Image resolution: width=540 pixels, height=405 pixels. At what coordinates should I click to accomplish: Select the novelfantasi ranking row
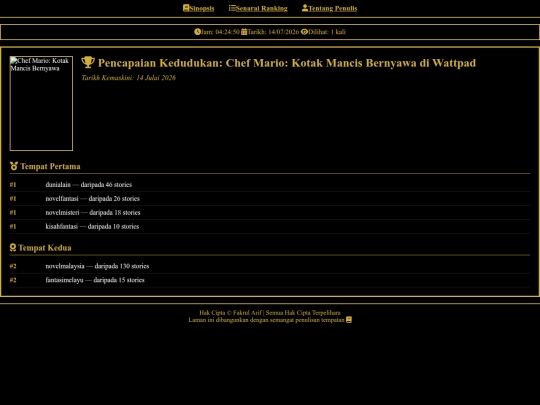point(270,198)
